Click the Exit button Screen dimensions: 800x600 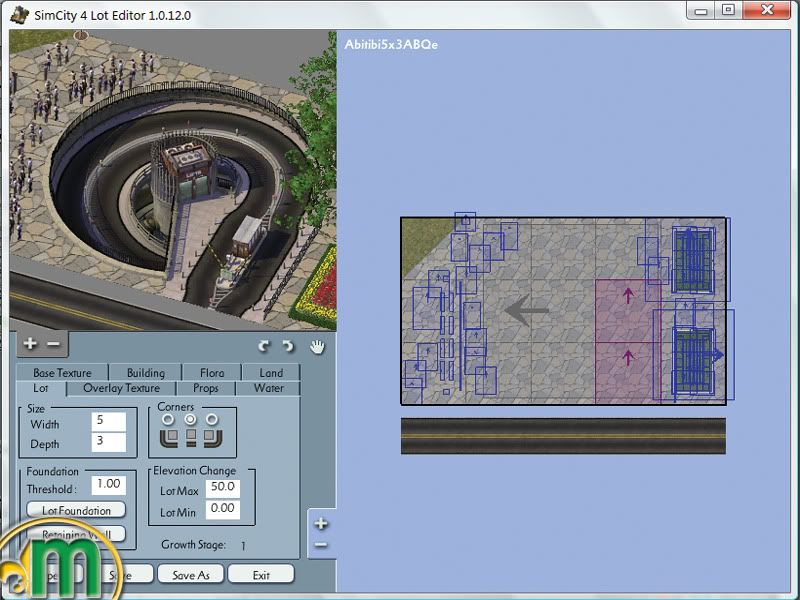(261, 574)
